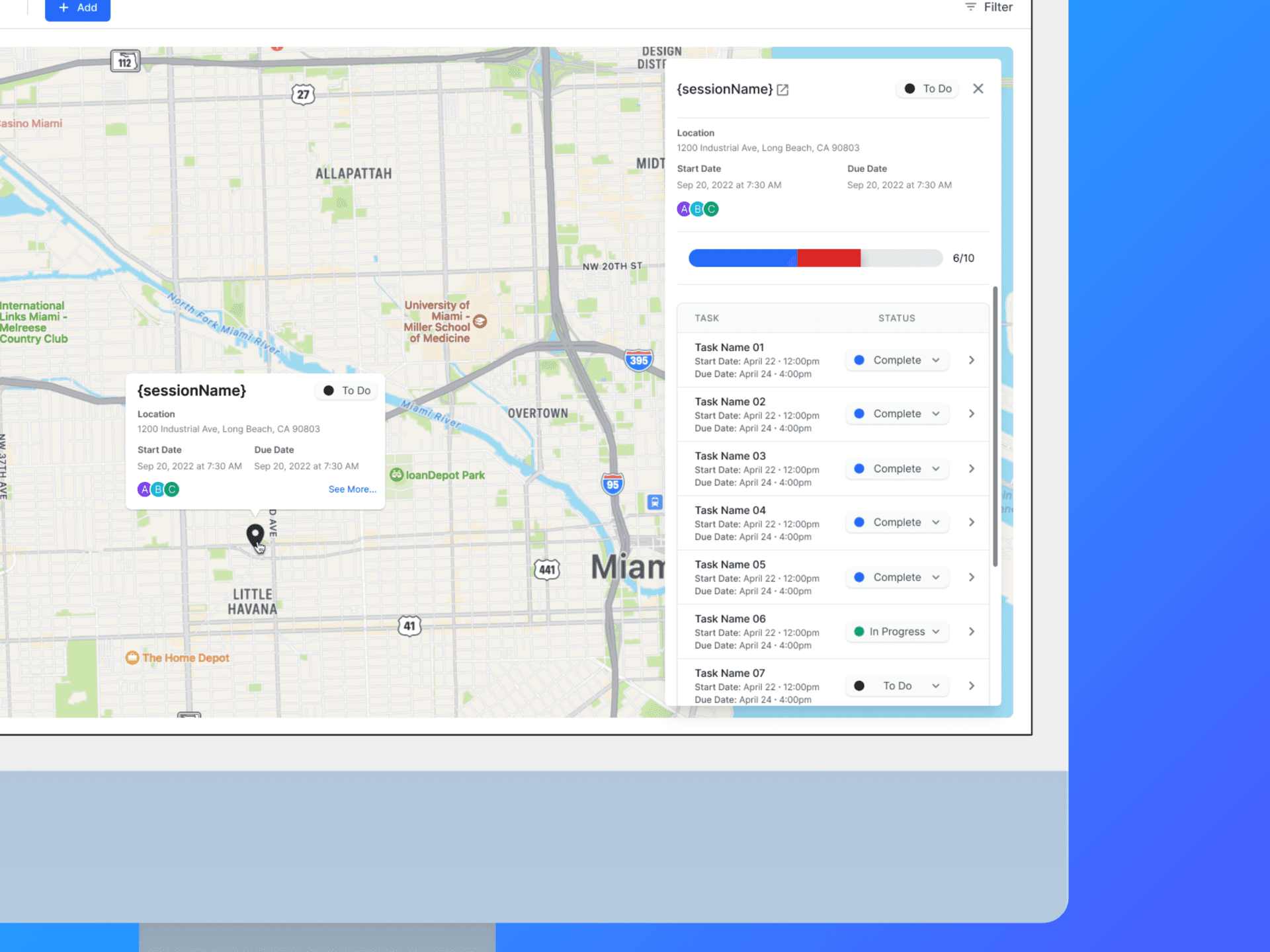Open In Progress dropdown for Task Name 06
Screen dimensions: 1270x952
(897, 631)
